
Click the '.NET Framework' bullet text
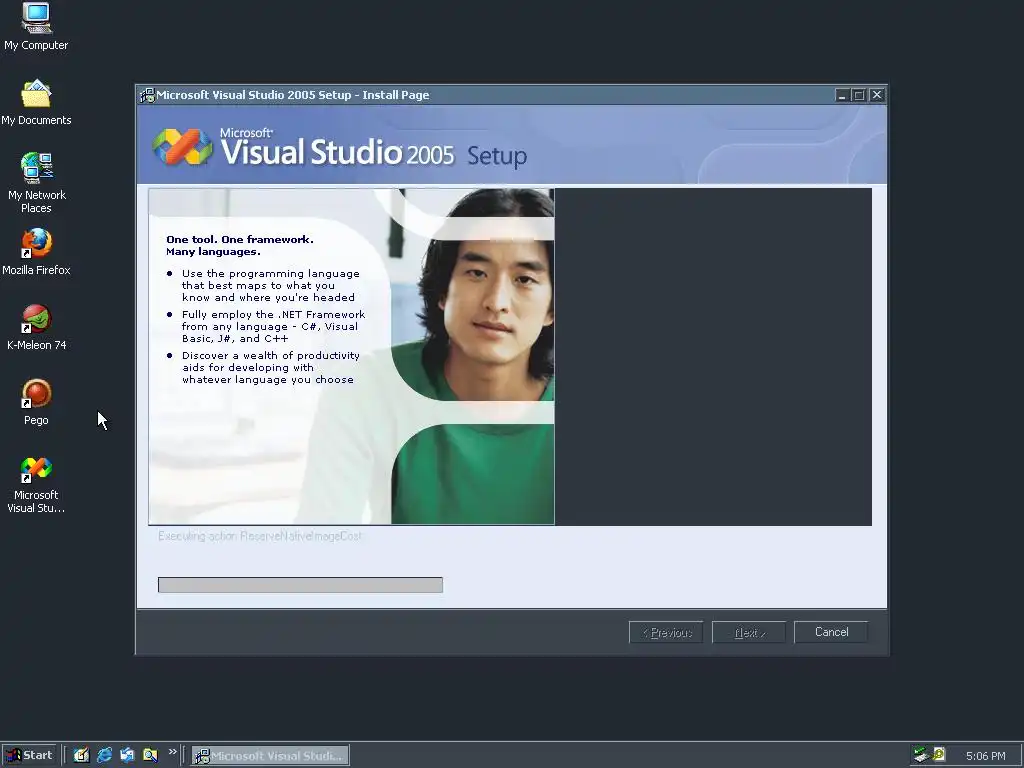(x=274, y=327)
